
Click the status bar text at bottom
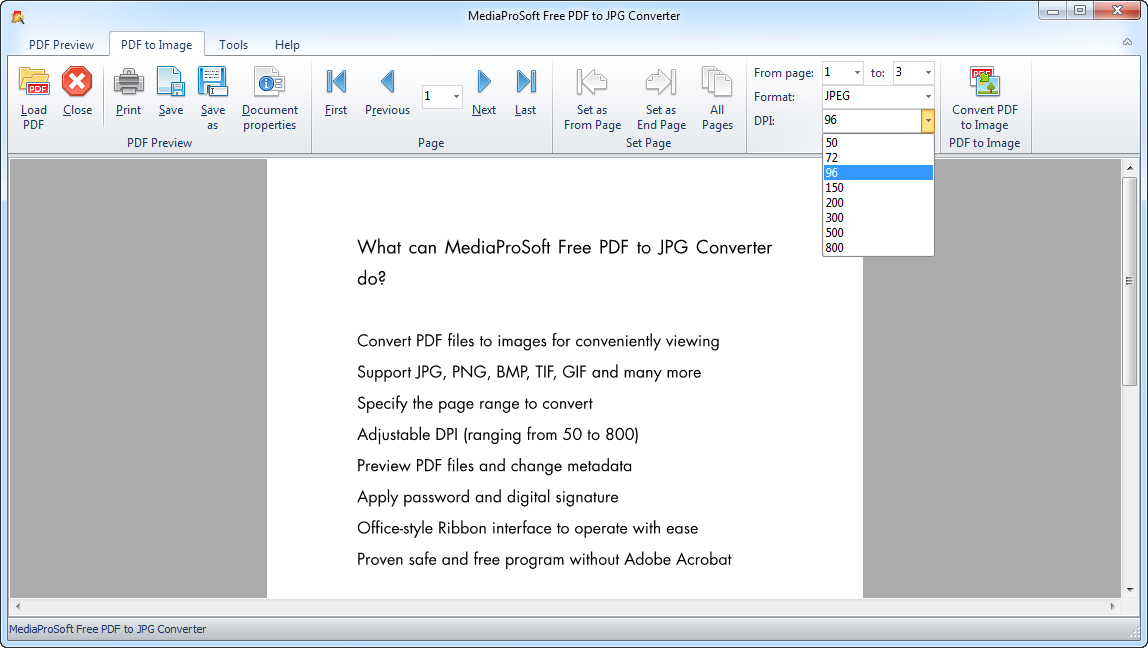click(108, 629)
